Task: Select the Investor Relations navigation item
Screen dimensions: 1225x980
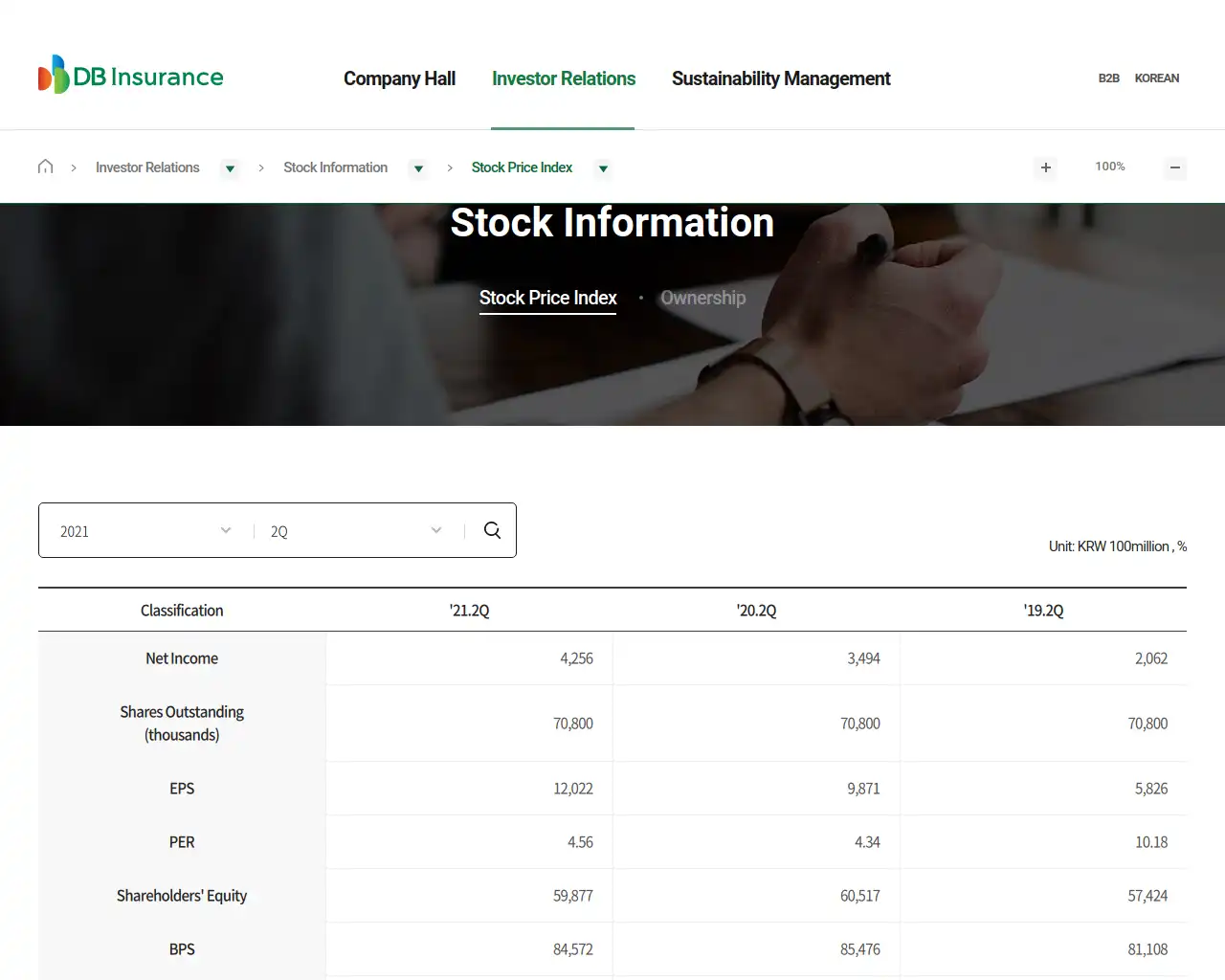Action: pyautogui.click(x=564, y=78)
